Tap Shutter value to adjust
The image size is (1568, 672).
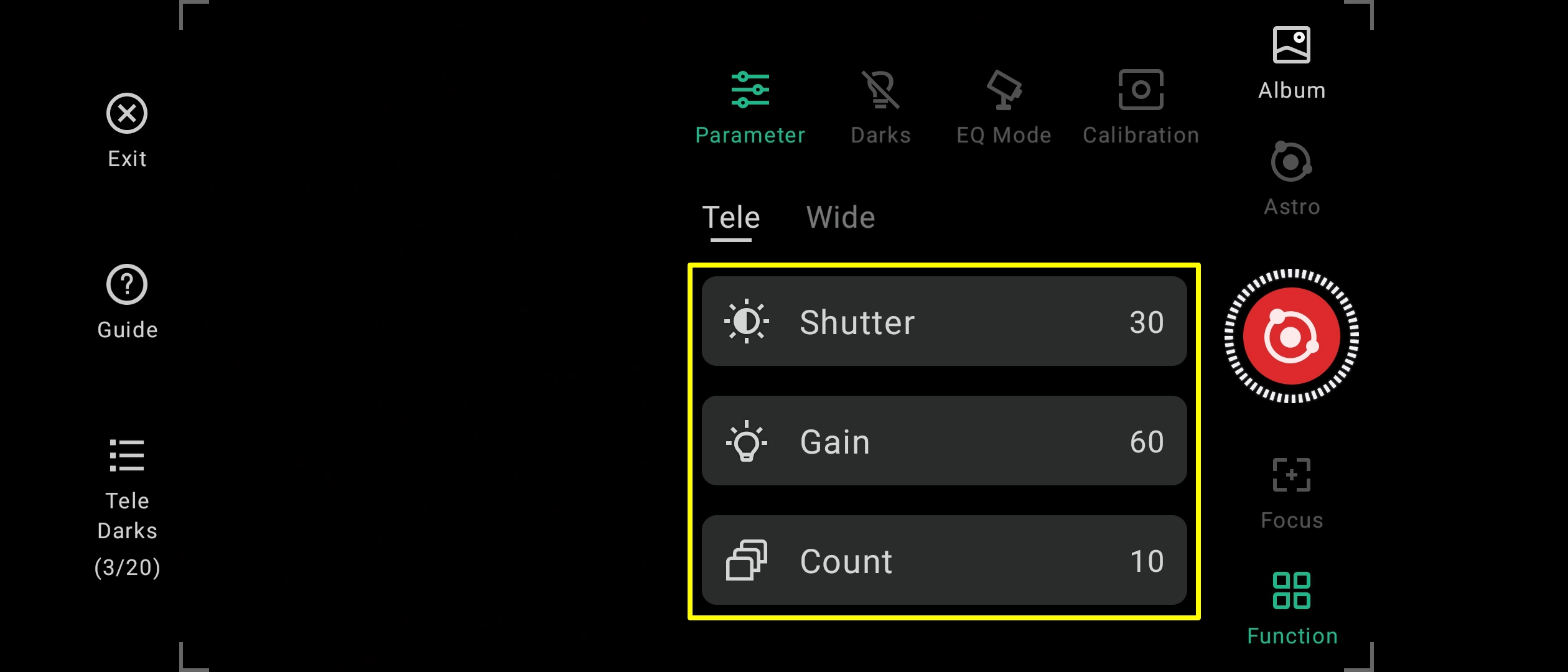click(x=1149, y=322)
